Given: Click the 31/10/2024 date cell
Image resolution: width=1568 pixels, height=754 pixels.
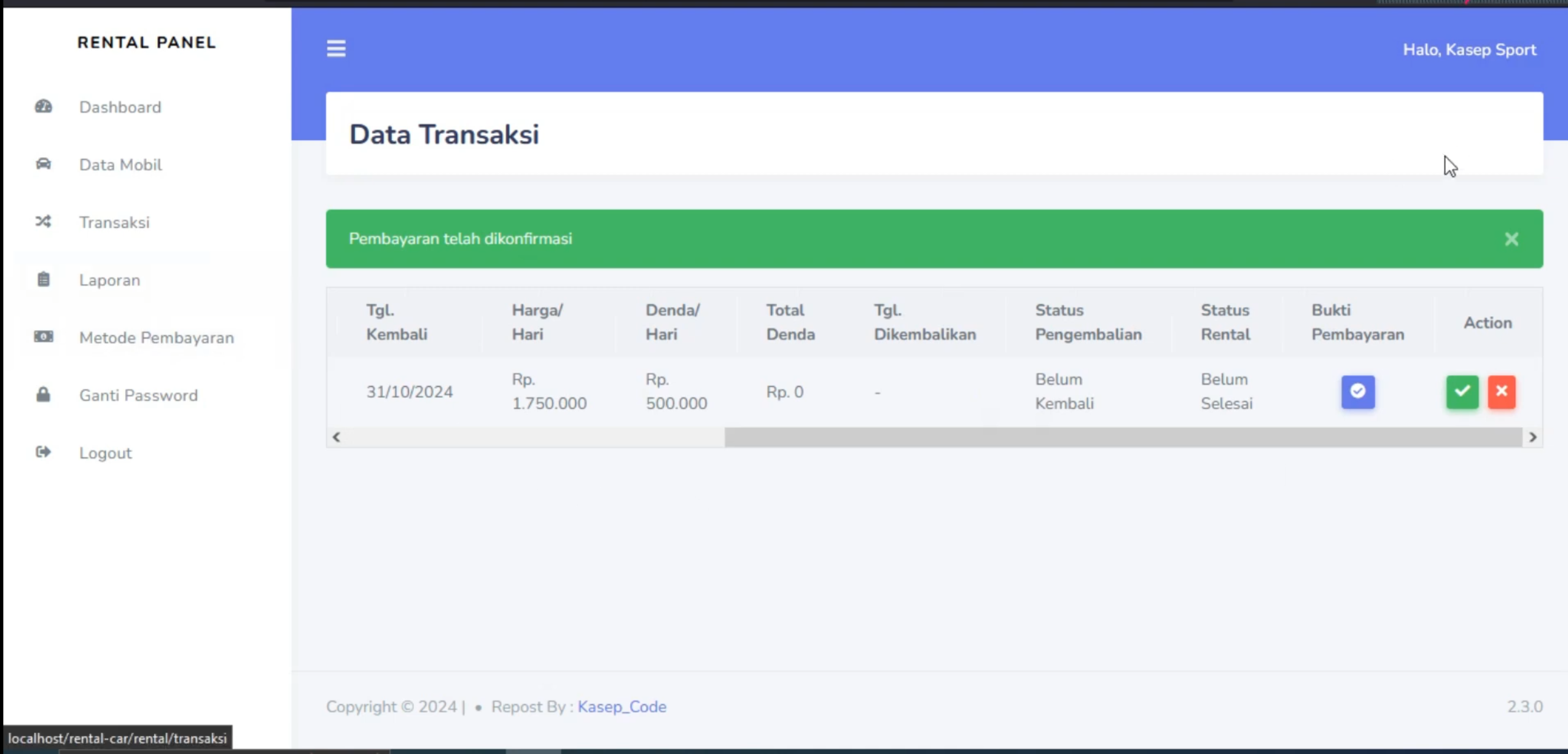Looking at the screenshot, I should [410, 392].
